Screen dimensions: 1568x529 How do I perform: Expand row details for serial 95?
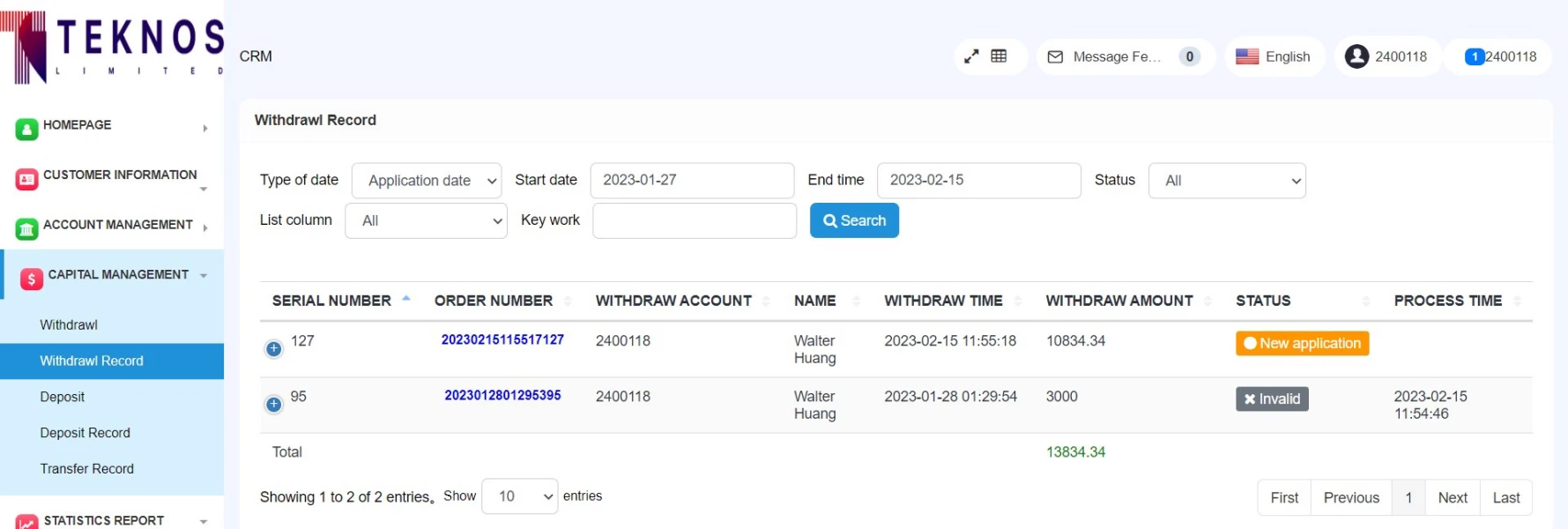tap(274, 404)
